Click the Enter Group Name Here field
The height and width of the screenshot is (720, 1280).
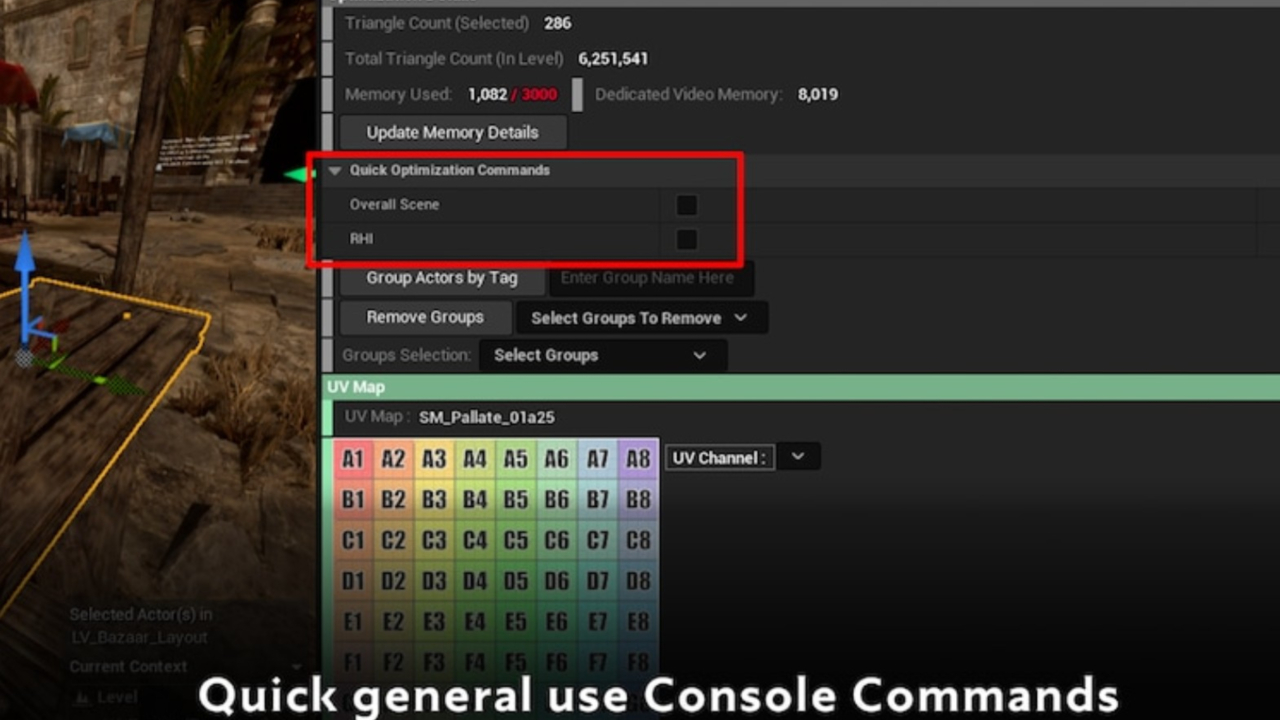point(648,278)
